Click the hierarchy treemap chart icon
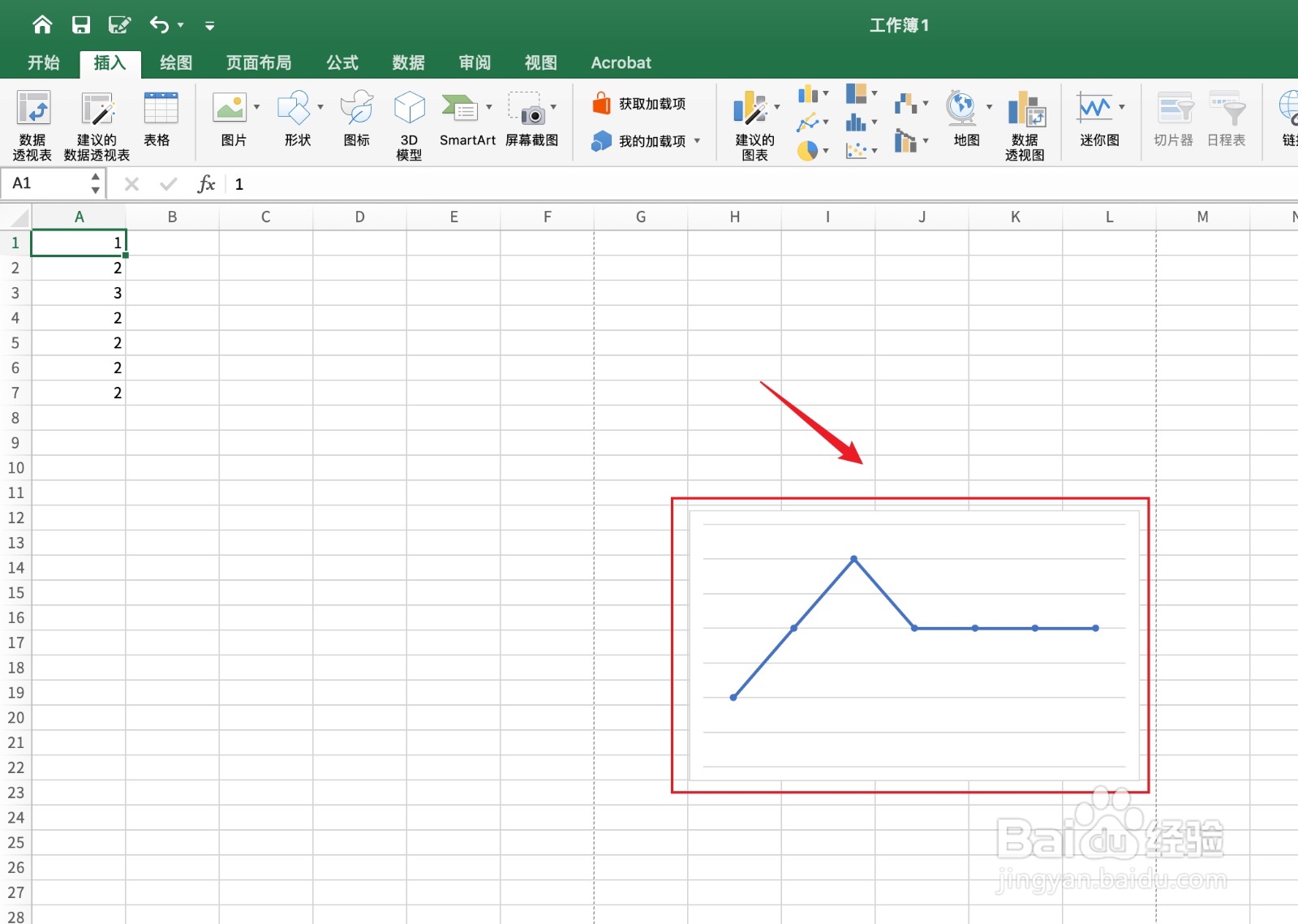The height and width of the screenshot is (924, 1298). (856, 94)
